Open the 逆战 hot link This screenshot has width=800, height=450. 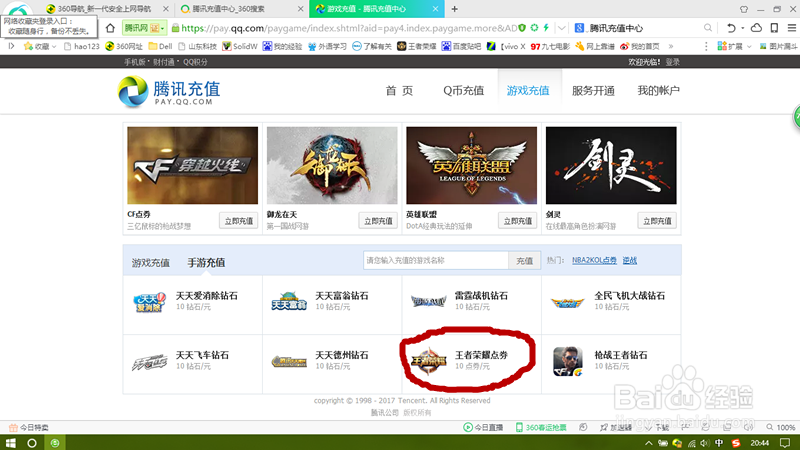pos(630,260)
